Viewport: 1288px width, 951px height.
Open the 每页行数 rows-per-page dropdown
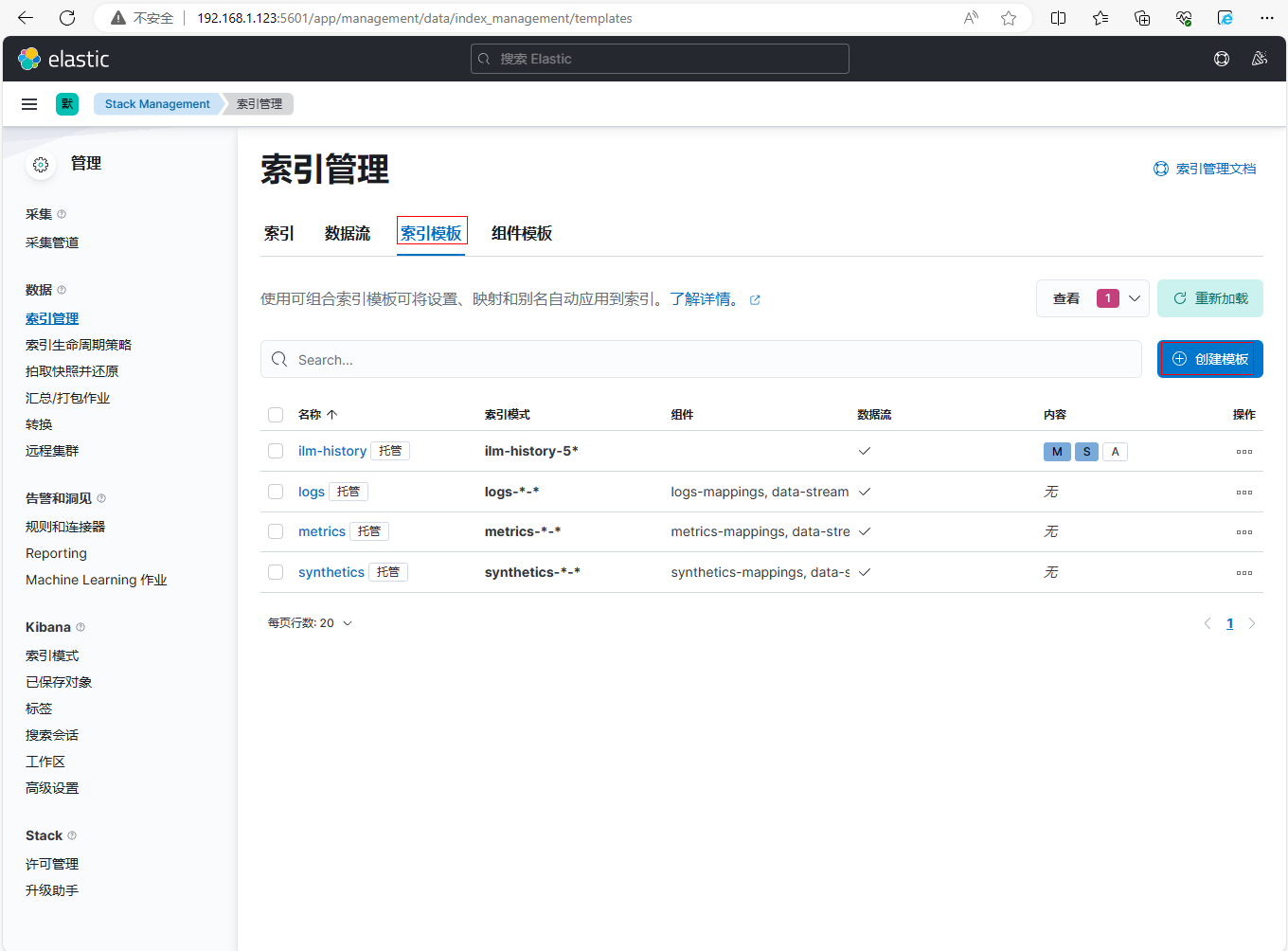pyautogui.click(x=310, y=623)
